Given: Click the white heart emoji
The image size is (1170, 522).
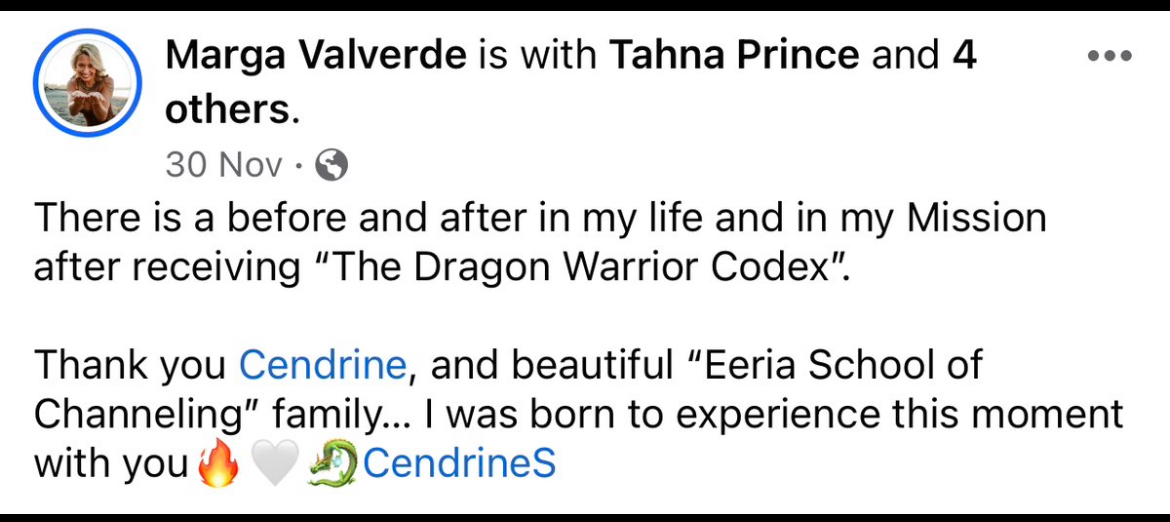Looking at the screenshot, I should click(274, 464).
